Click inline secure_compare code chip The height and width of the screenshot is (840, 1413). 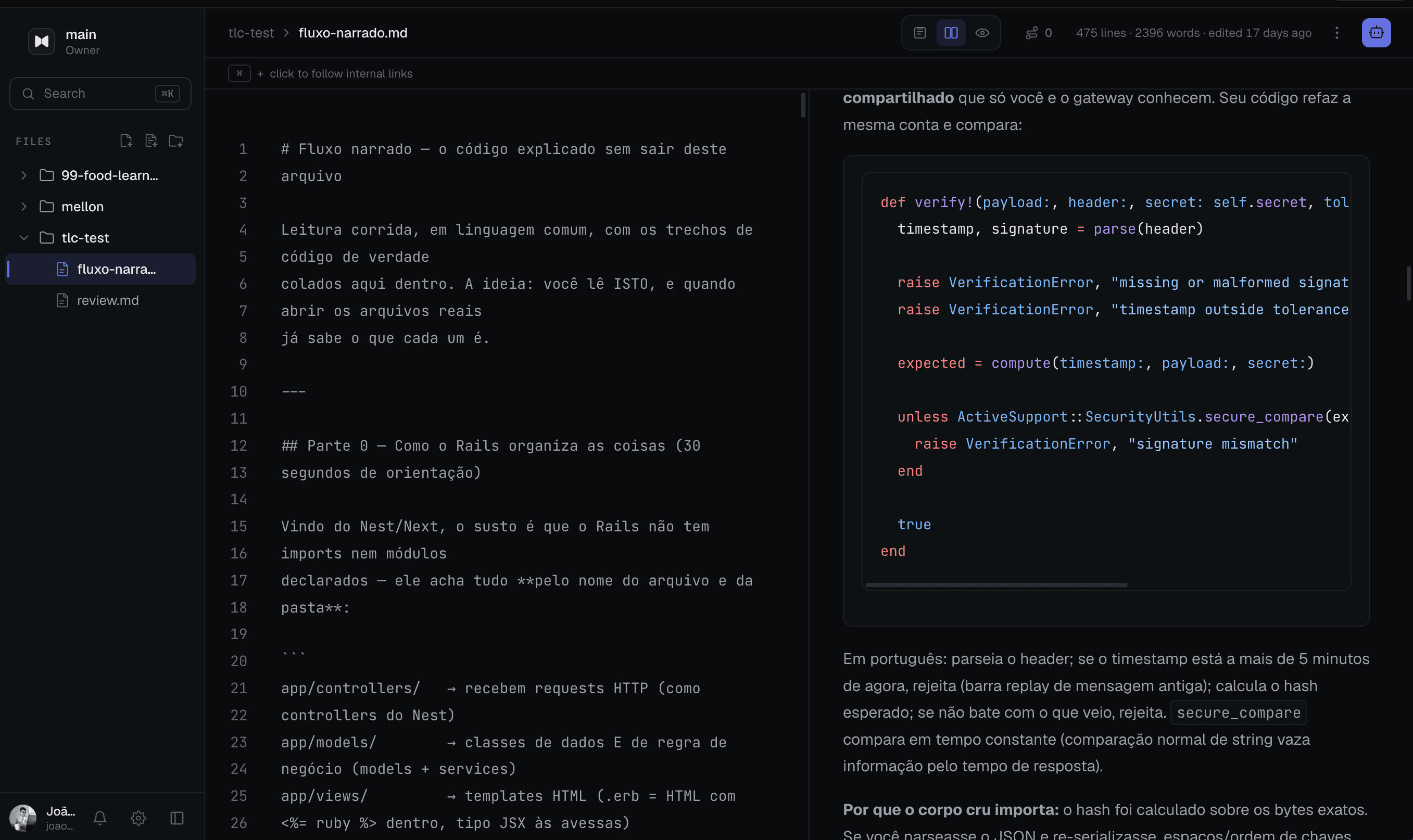tap(1238, 712)
